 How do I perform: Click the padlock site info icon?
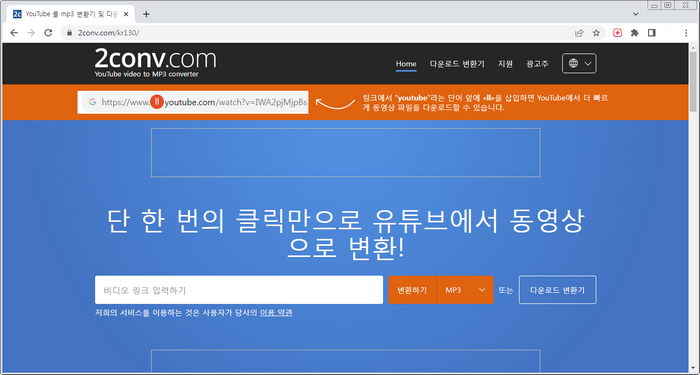point(69,33)
